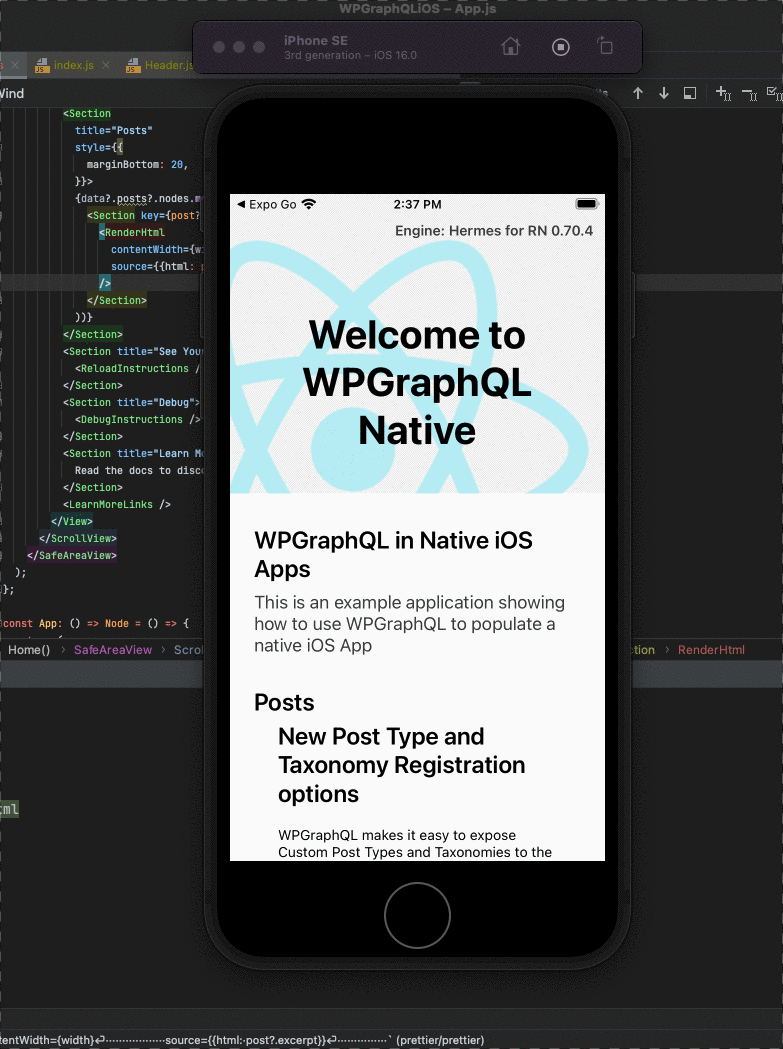Click the add selection for next occurrence icon
The width and height of the screenshot is (783, 1049).
coord(723,94)
